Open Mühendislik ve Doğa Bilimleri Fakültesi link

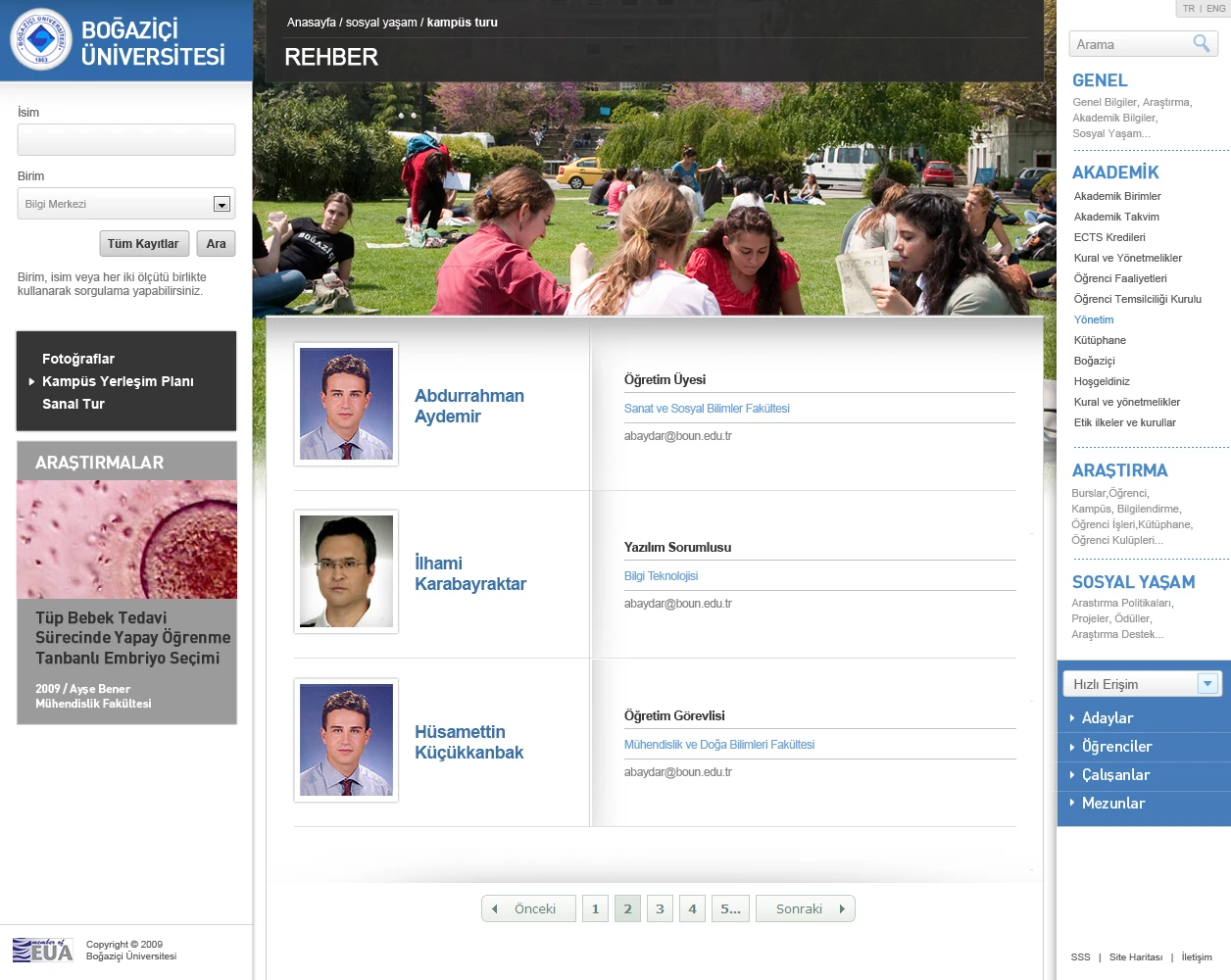pyautogui.click(x=719, y=745)
